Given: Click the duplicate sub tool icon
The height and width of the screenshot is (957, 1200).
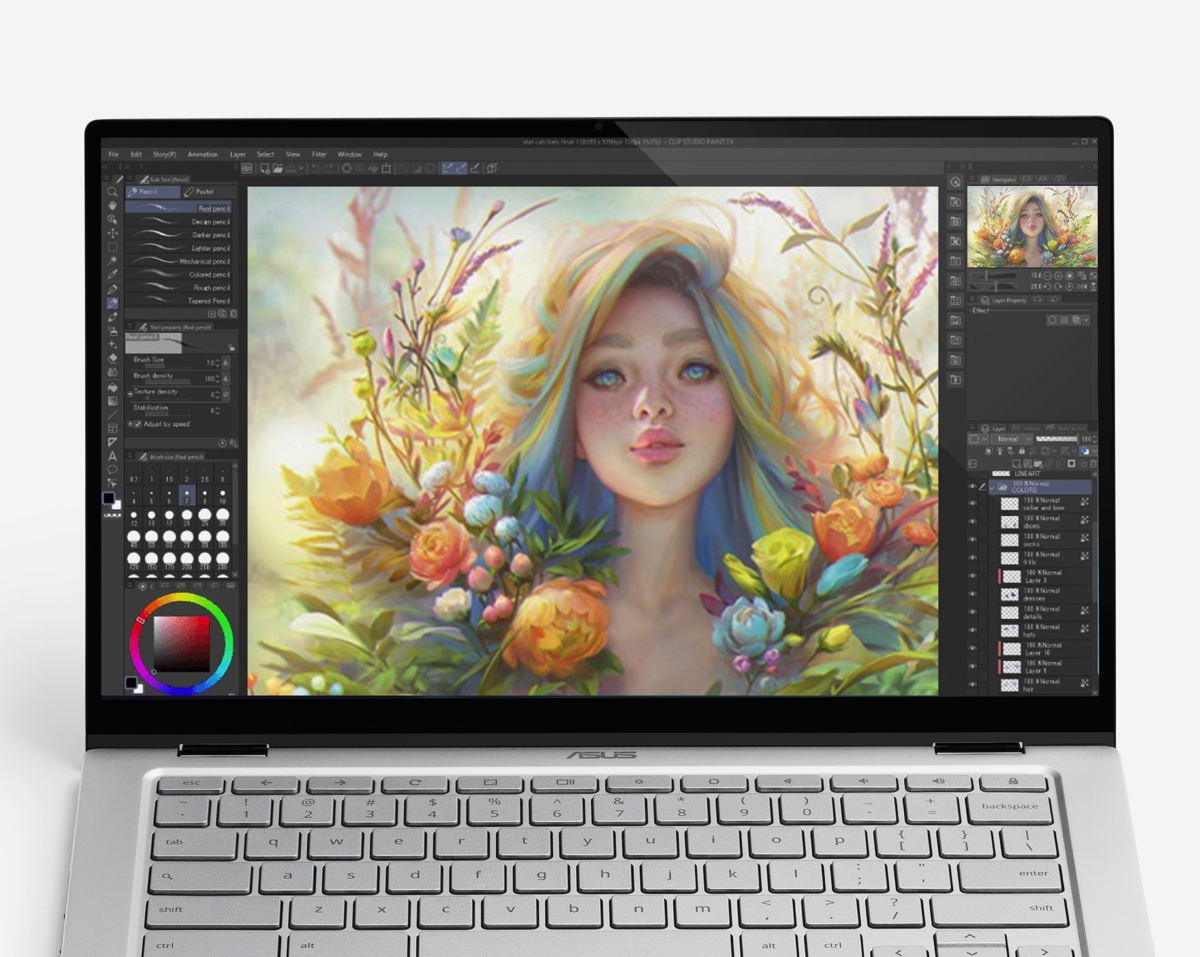Looking at the screenshot, I should 222,314.
